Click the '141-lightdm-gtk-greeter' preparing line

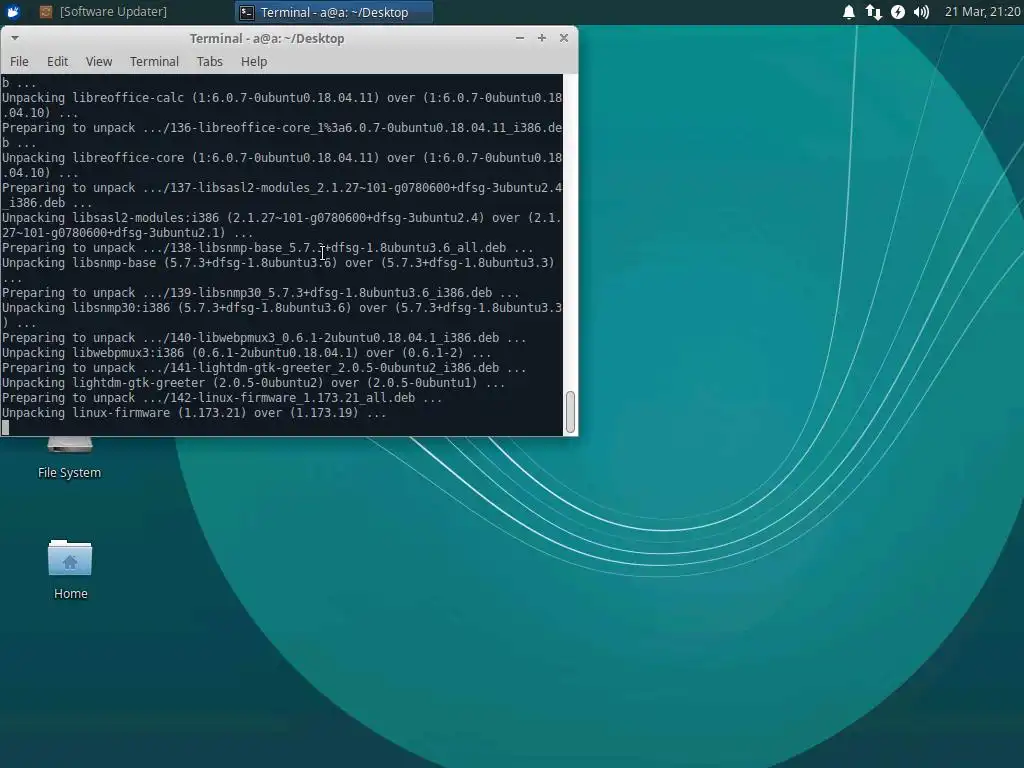pyautogui.click(x=264, y=368)
